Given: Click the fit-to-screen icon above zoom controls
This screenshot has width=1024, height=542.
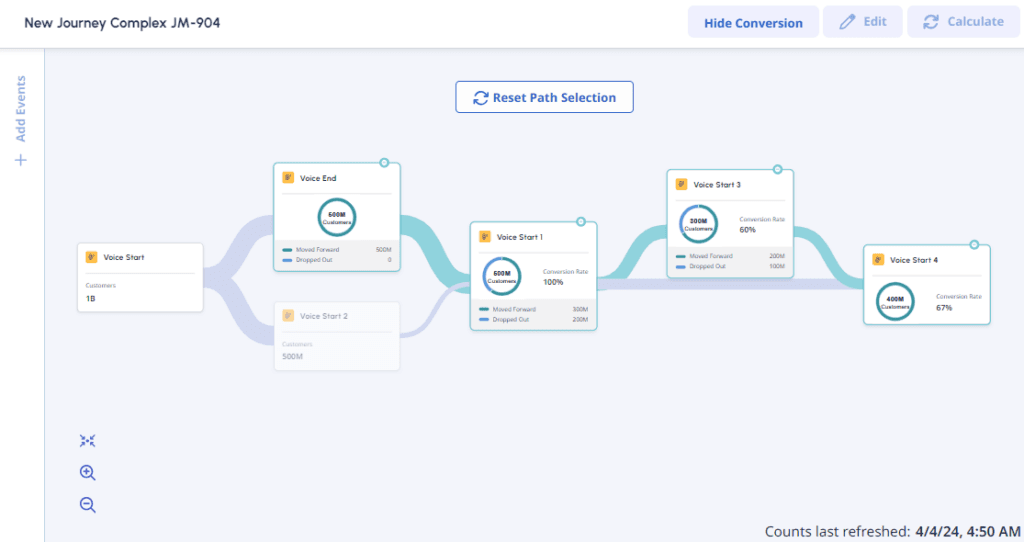Looking at the screenshot, I should [x=87, y=441].
